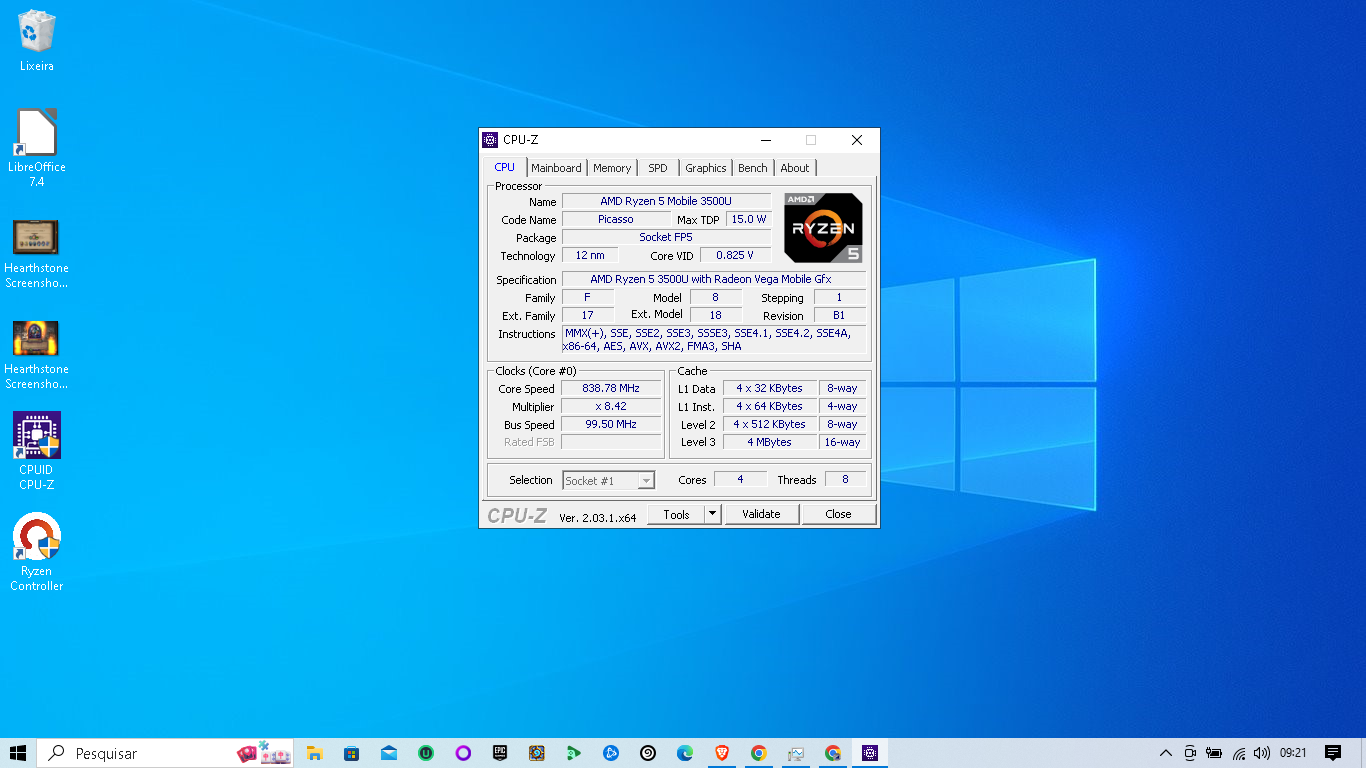Click the Picasso code name field
This screenshot has height=768, width=1366.
click(616, 219)
